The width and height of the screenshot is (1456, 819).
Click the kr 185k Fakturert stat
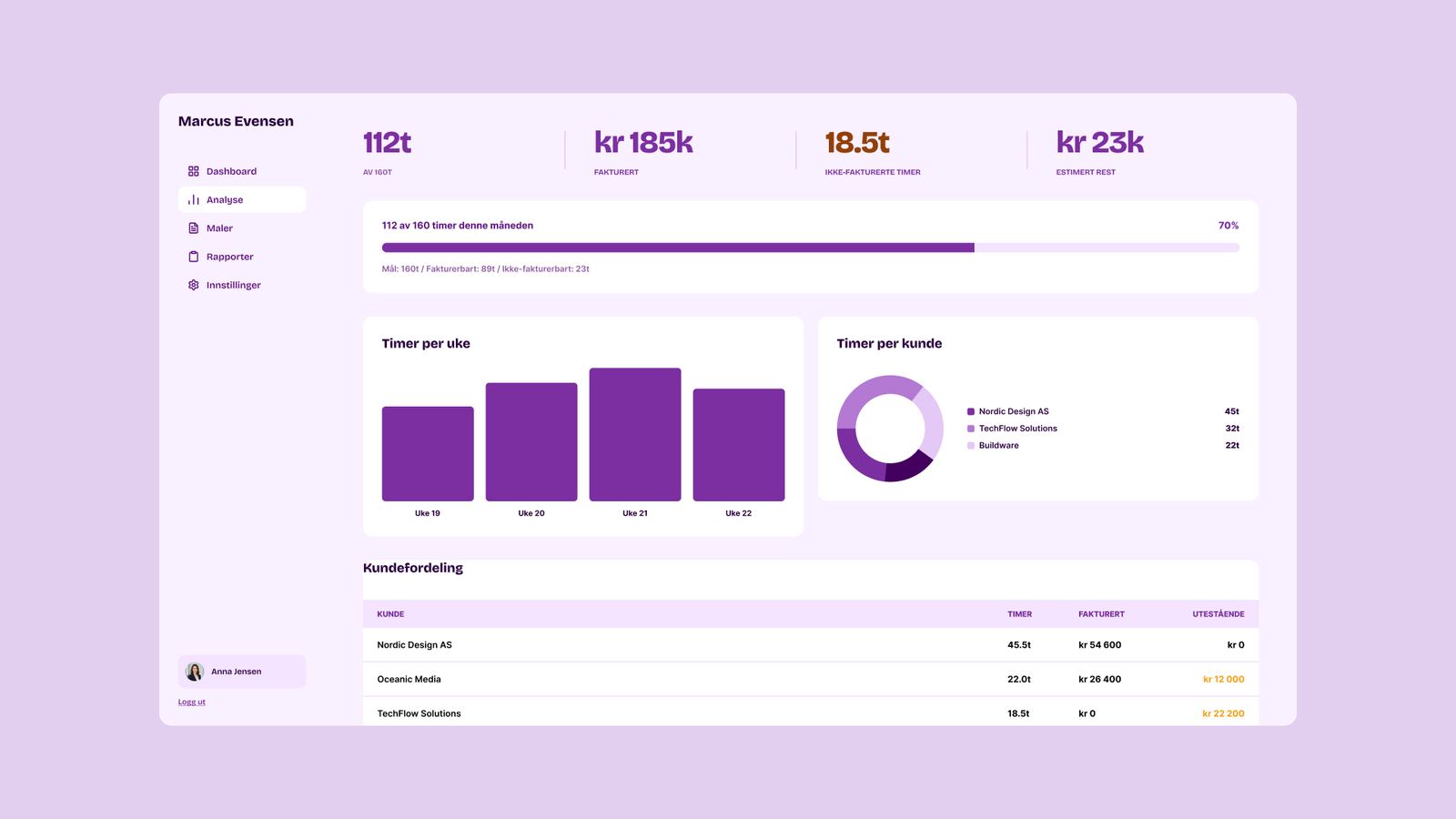tap(643, 143)
